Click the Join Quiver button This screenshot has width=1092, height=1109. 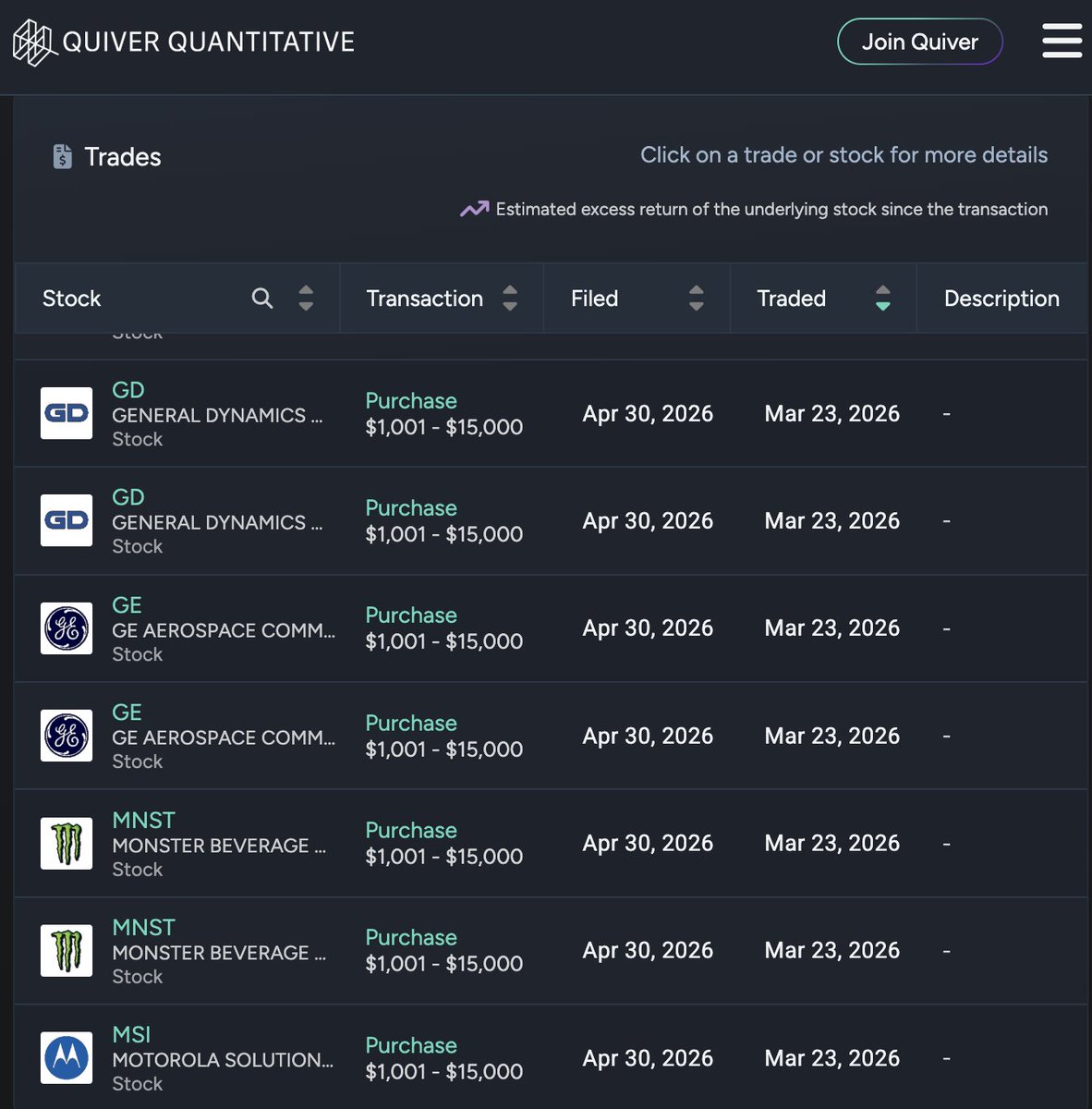tap(919, 42)
